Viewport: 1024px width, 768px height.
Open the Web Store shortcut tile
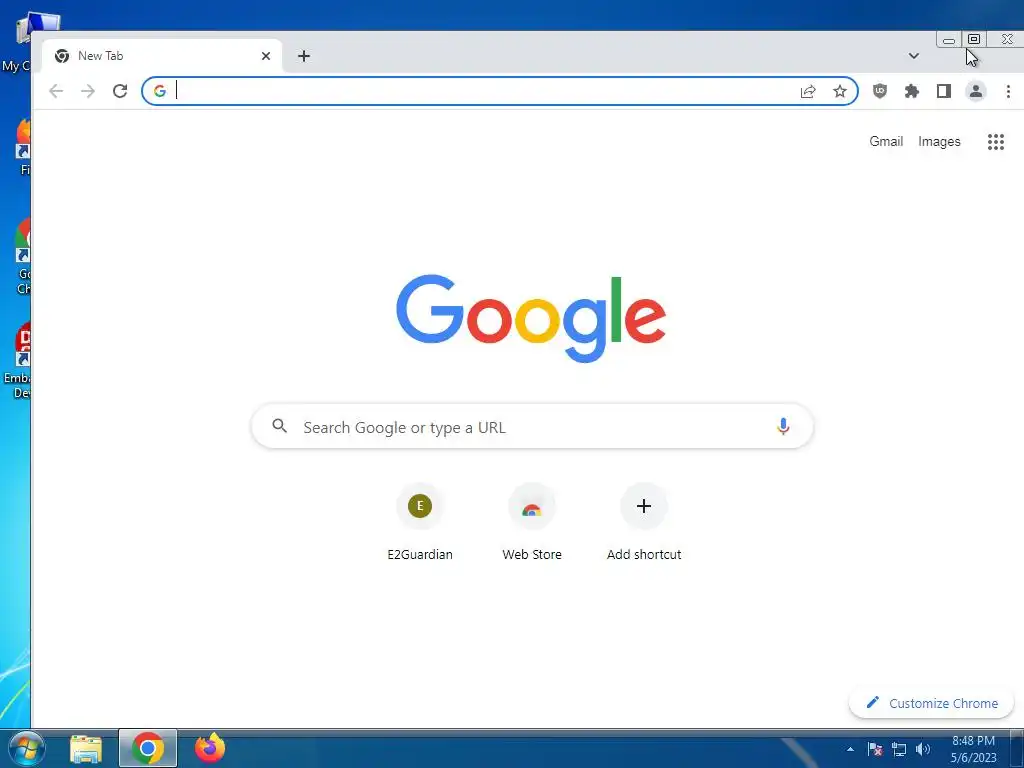click(532, 522)
